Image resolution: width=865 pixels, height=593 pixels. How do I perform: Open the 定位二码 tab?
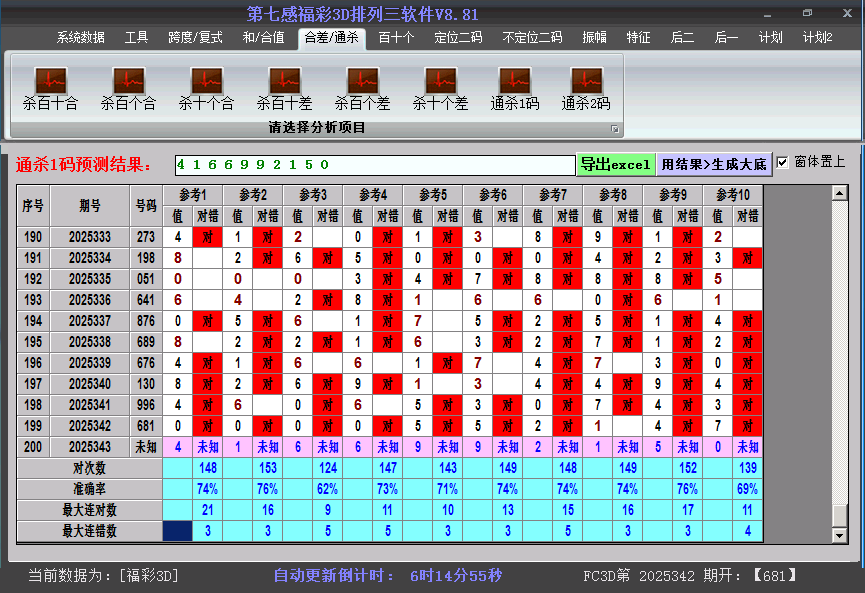[x=458, y=38]
